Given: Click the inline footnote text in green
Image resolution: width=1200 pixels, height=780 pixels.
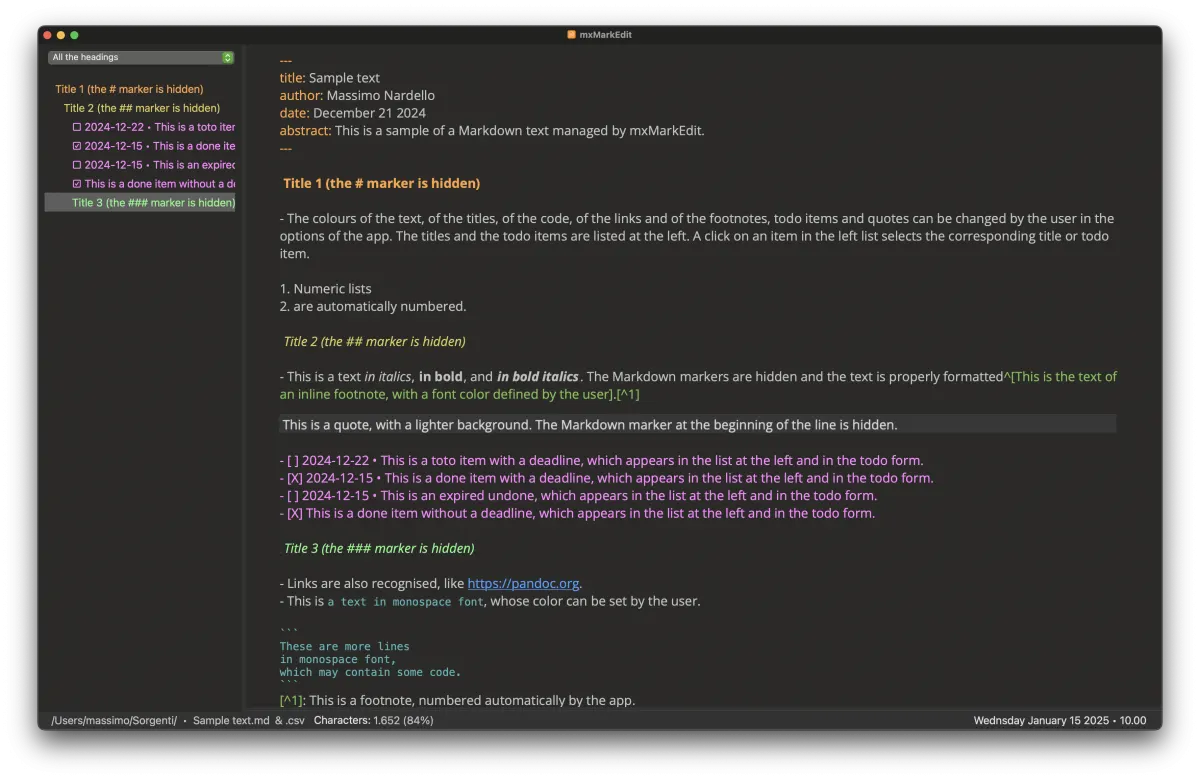Looking at the screenshot, I should tap(699, 385).
